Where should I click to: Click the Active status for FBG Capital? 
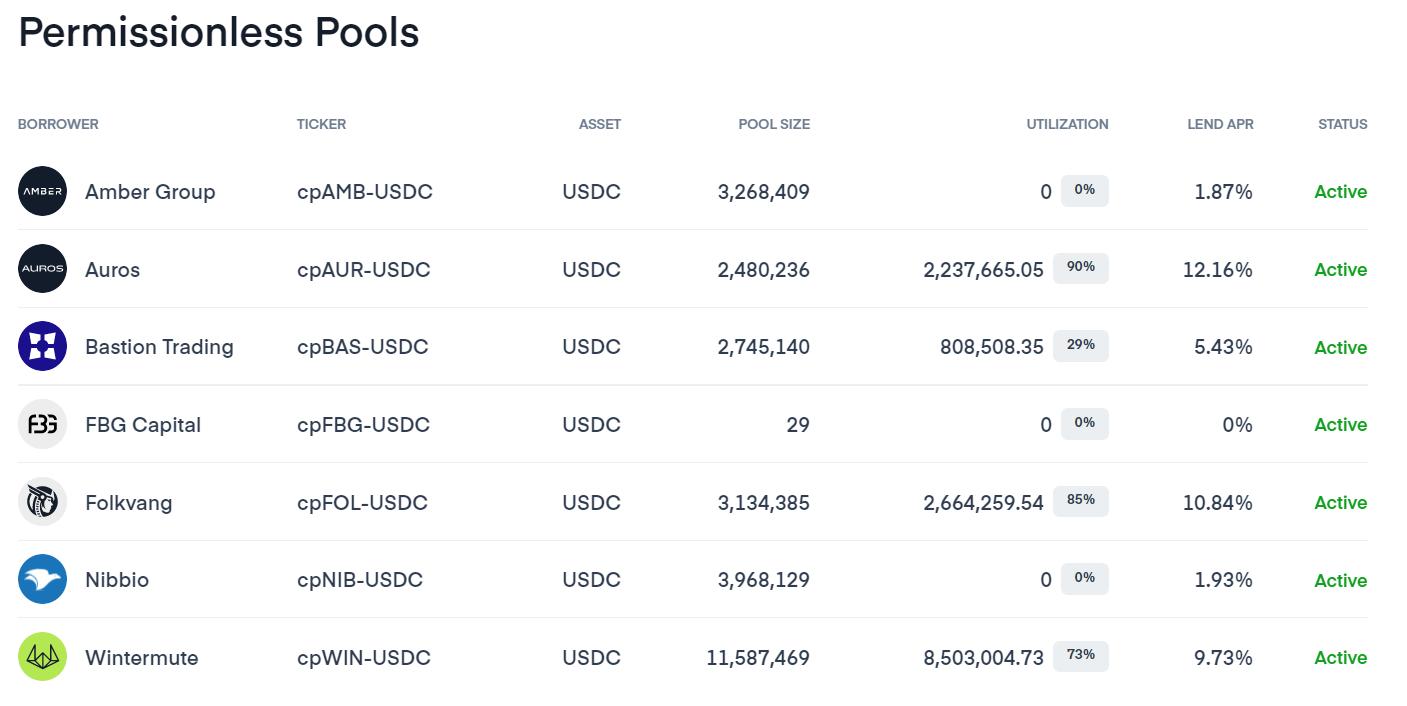tap(1341, 424)
